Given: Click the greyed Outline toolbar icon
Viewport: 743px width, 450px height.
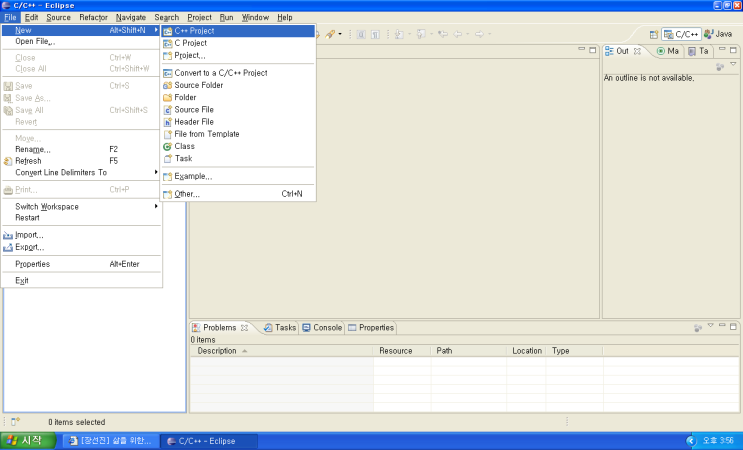Looking at the screenshot, I should 720,67.
